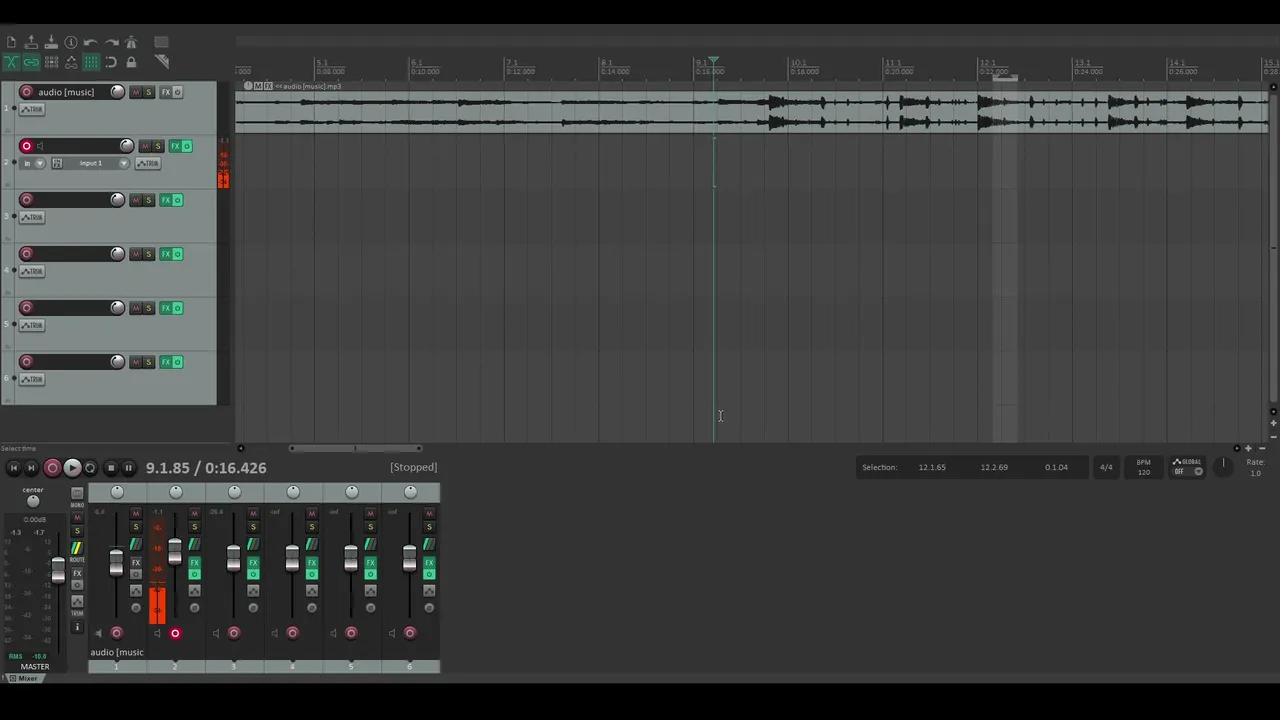Click the transport Pause button
This screenshot has height=720, width=1280.
pos(128,468)
